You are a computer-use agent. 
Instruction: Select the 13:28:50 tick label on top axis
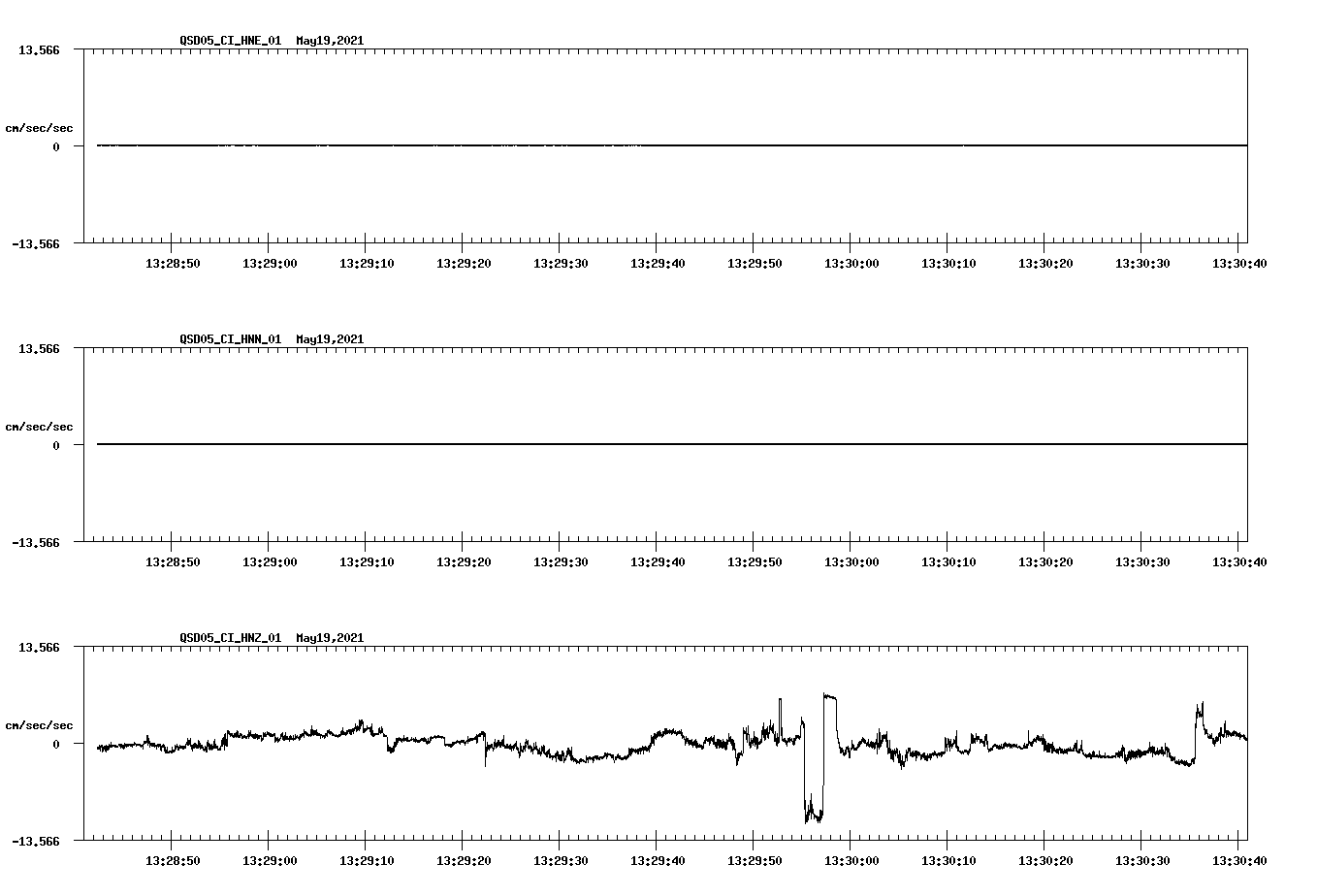point(172,261)
